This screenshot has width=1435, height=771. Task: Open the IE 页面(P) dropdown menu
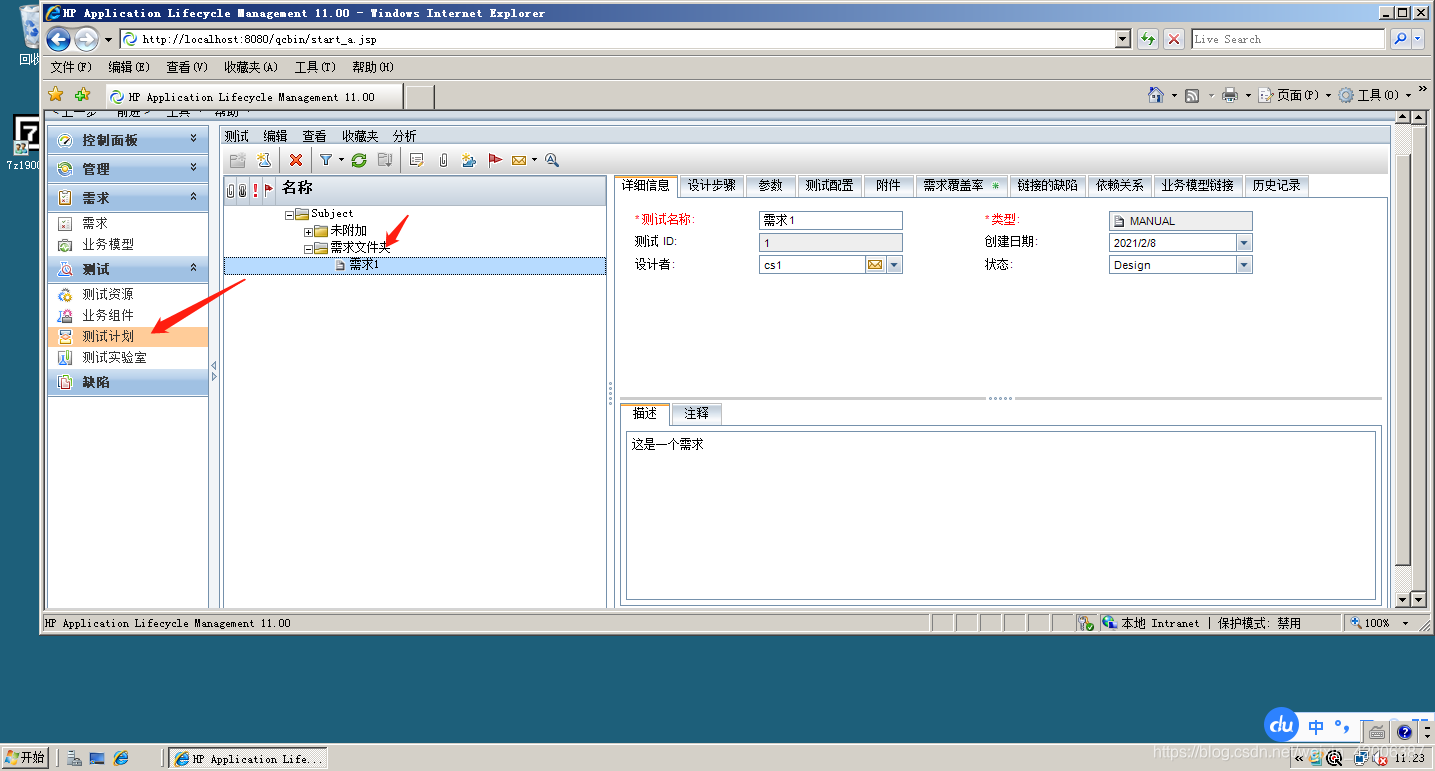click(1295, 95)
